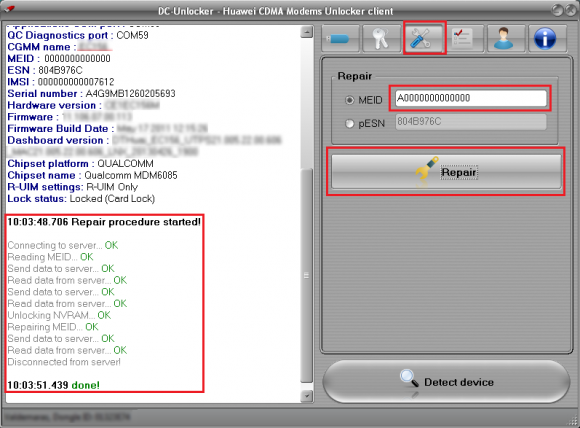Viewport: 580px width, 428px height.
Task: Click the 'Qualcomm MDM6085' chipset name line
Action: 92,175
